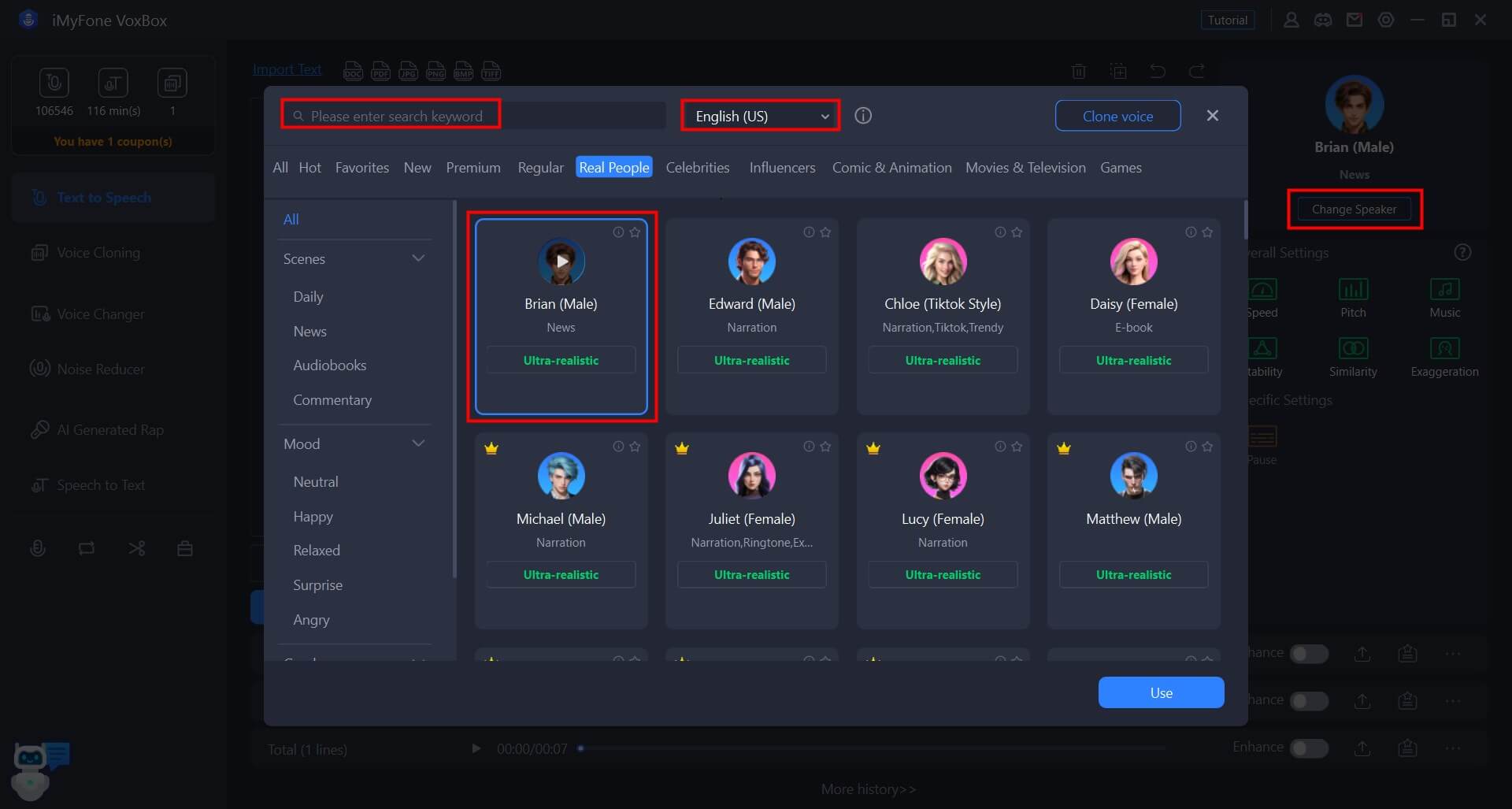This screenshot has height=809, width=1512.
Task: Show info for Brian (Male) voice
Action: pyautogui.click(x=618, y=232)
